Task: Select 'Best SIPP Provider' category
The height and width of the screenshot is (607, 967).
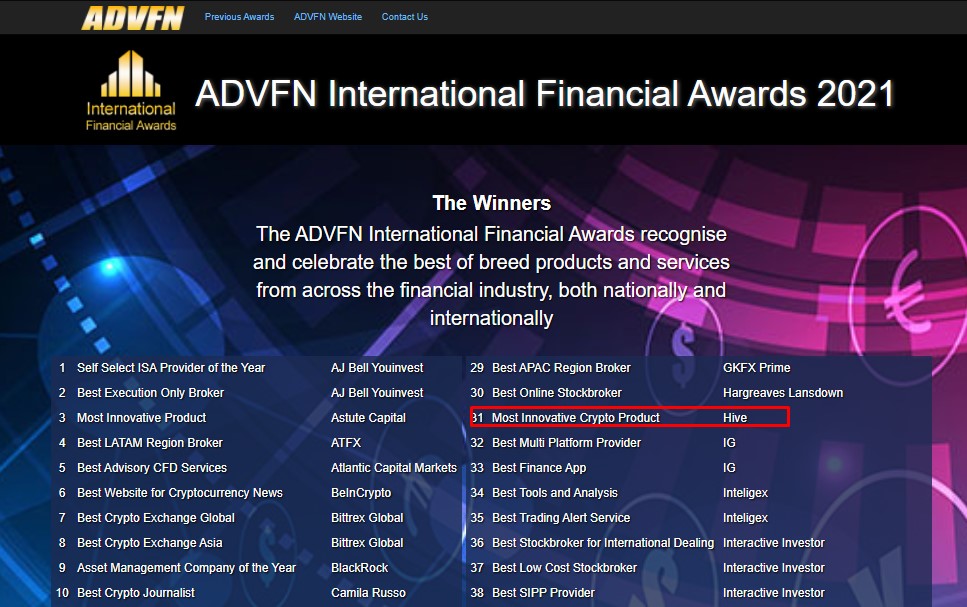Action: [x=543, y=593]
